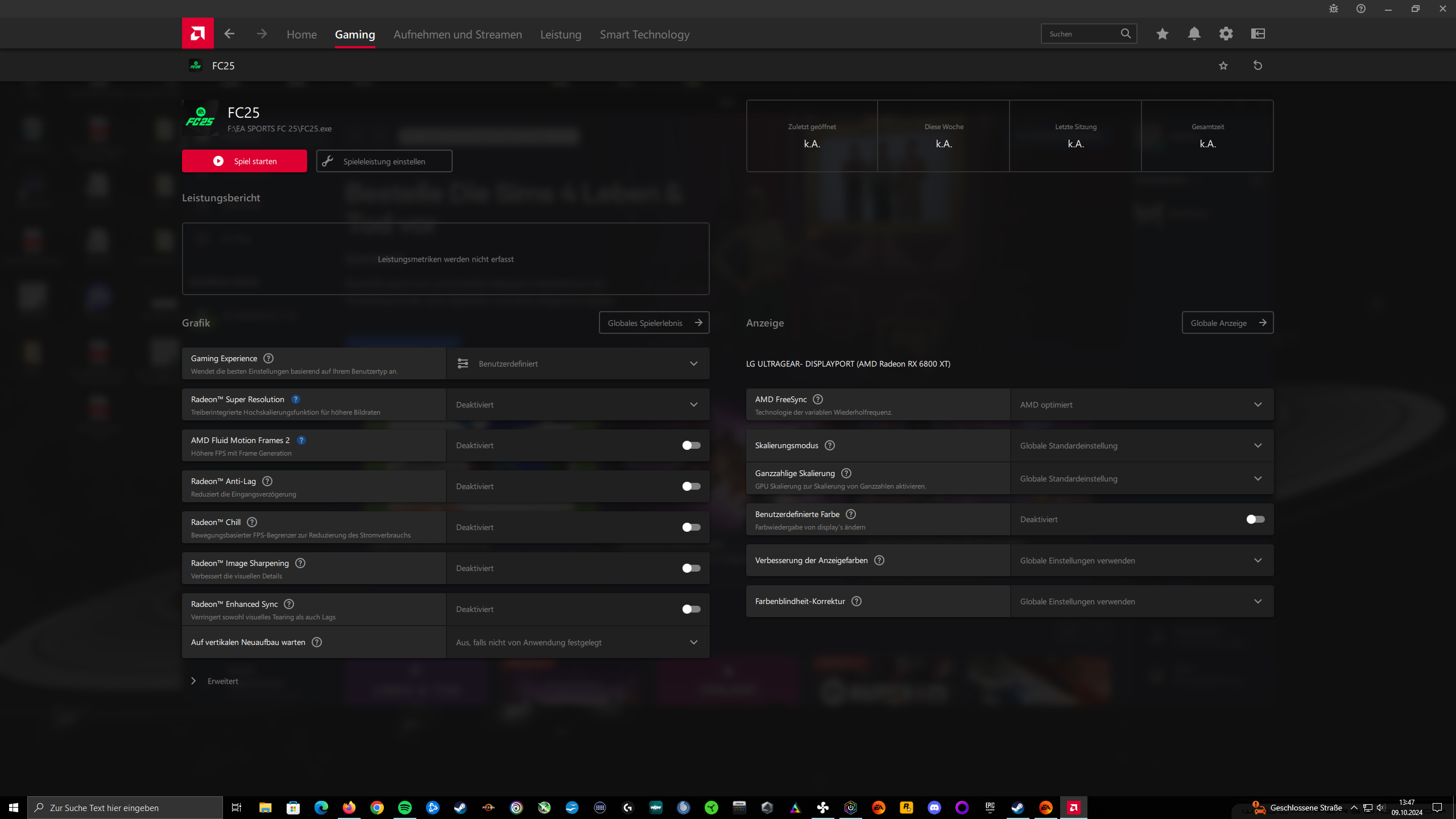
Task: Click the red AMD logo button
Action: 198,34
